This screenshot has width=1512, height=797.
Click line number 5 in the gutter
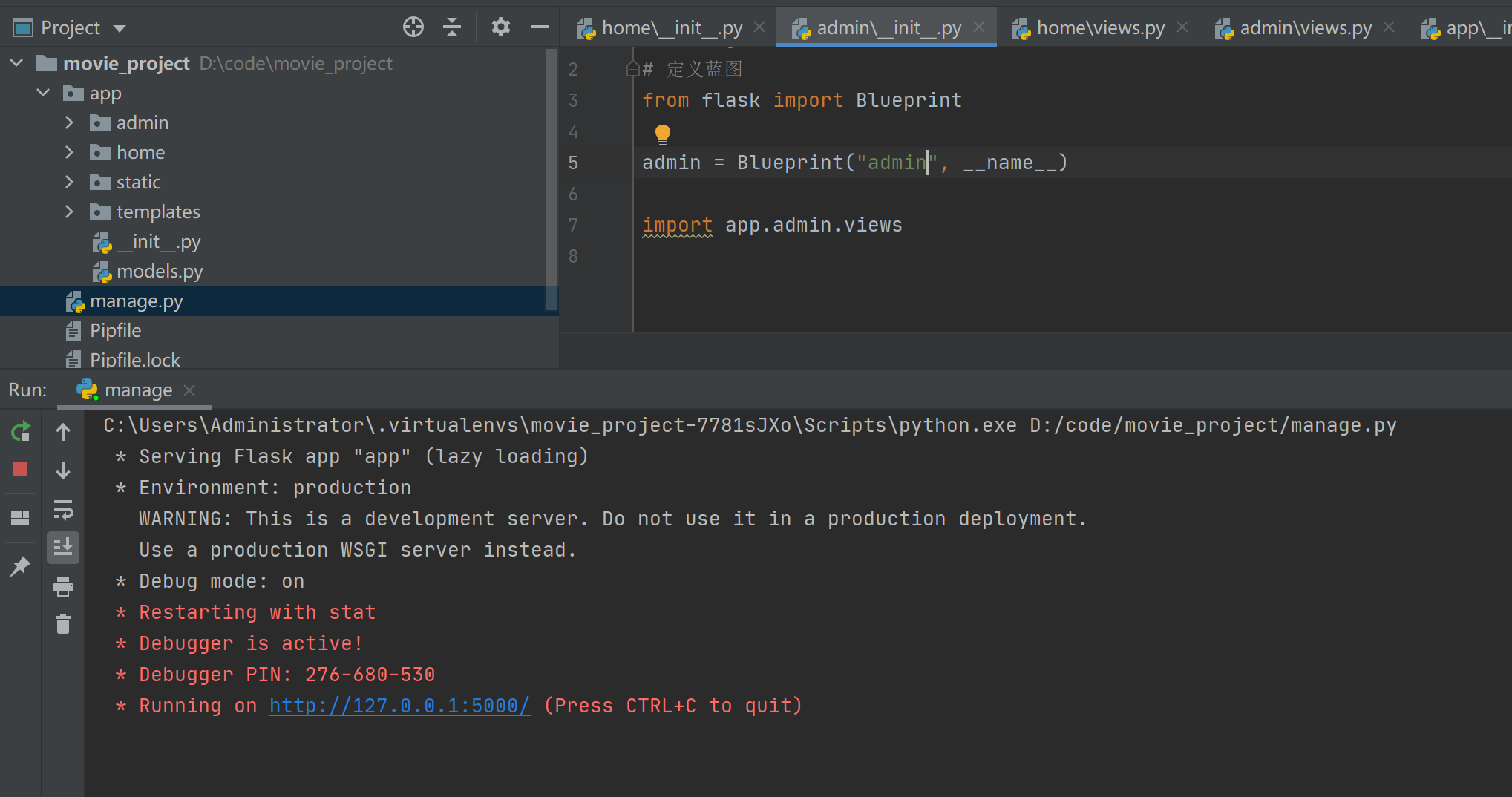point(573,163)
